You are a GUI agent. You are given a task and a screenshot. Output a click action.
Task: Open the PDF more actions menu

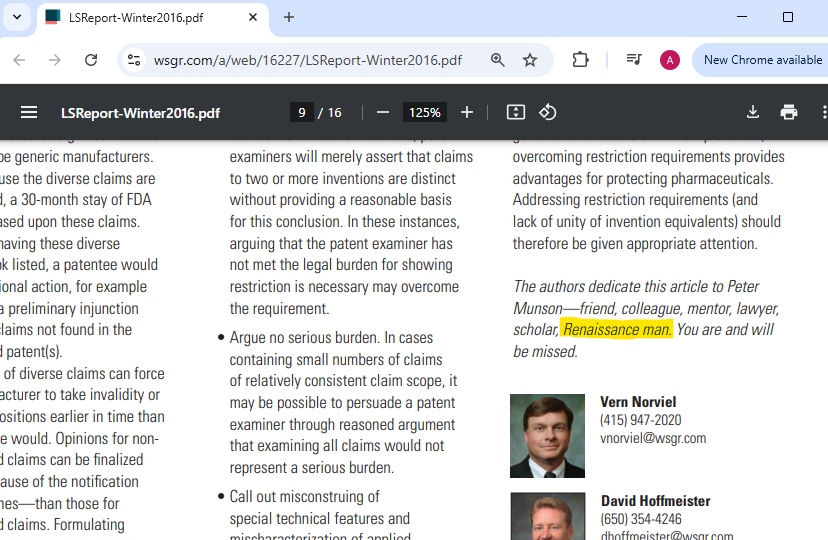point(824,112)
